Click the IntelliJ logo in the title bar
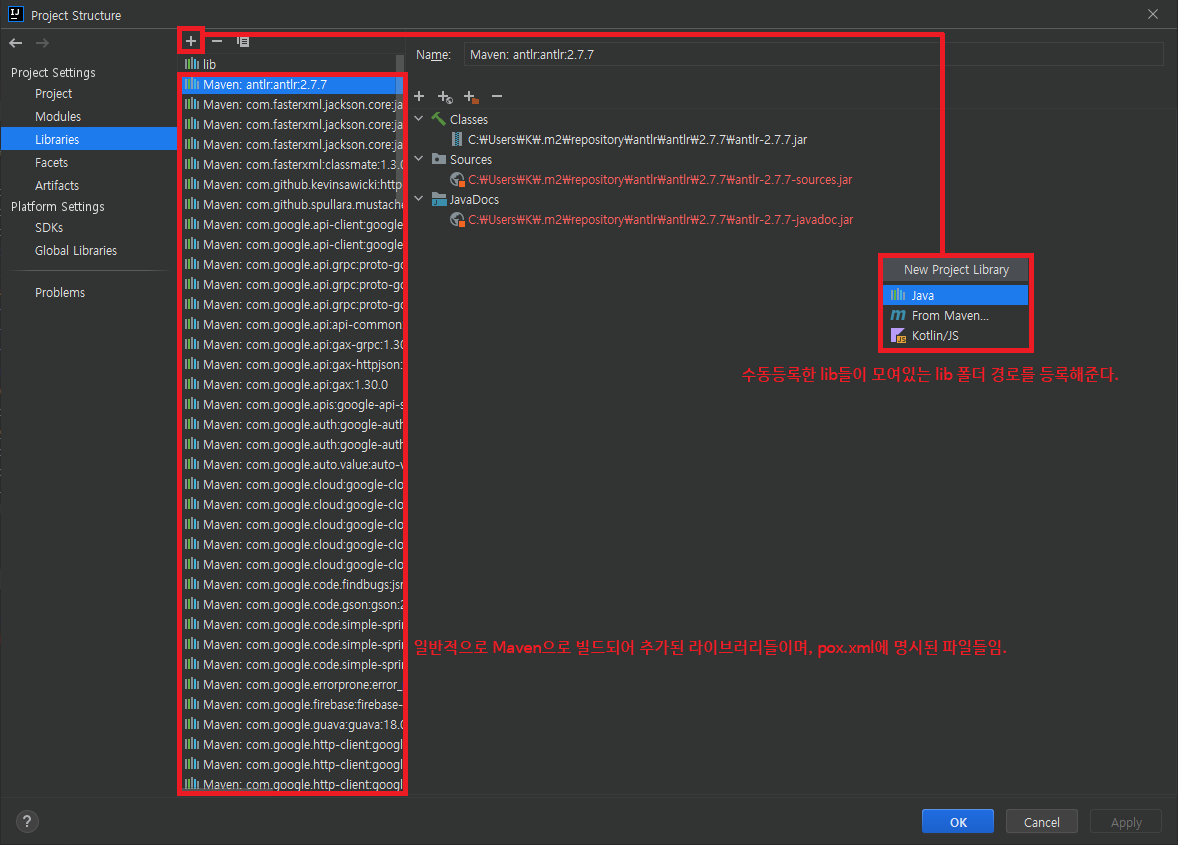 coord(15,14)
